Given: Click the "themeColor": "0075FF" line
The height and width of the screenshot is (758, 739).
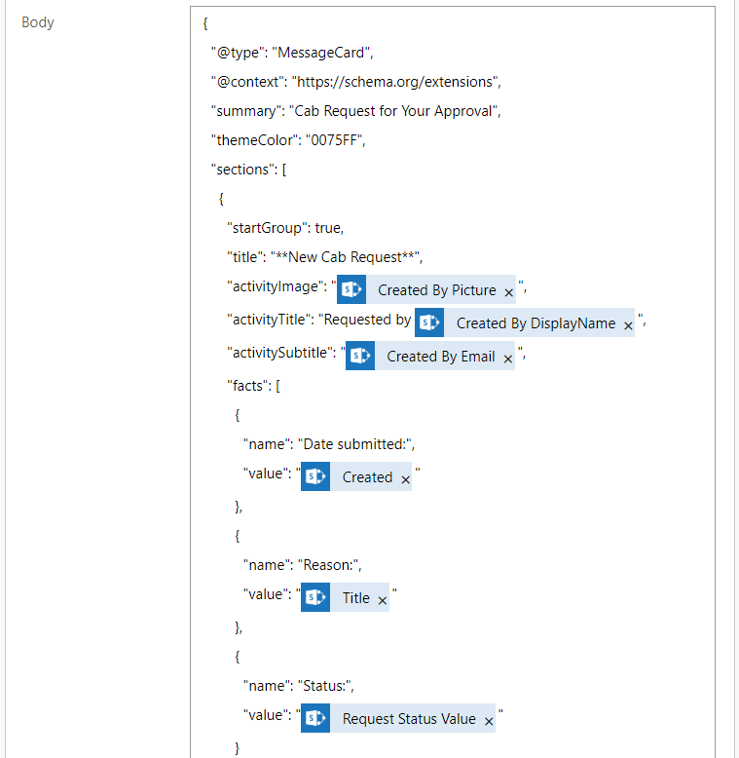Looking at the screenshot, I should 288,140.
